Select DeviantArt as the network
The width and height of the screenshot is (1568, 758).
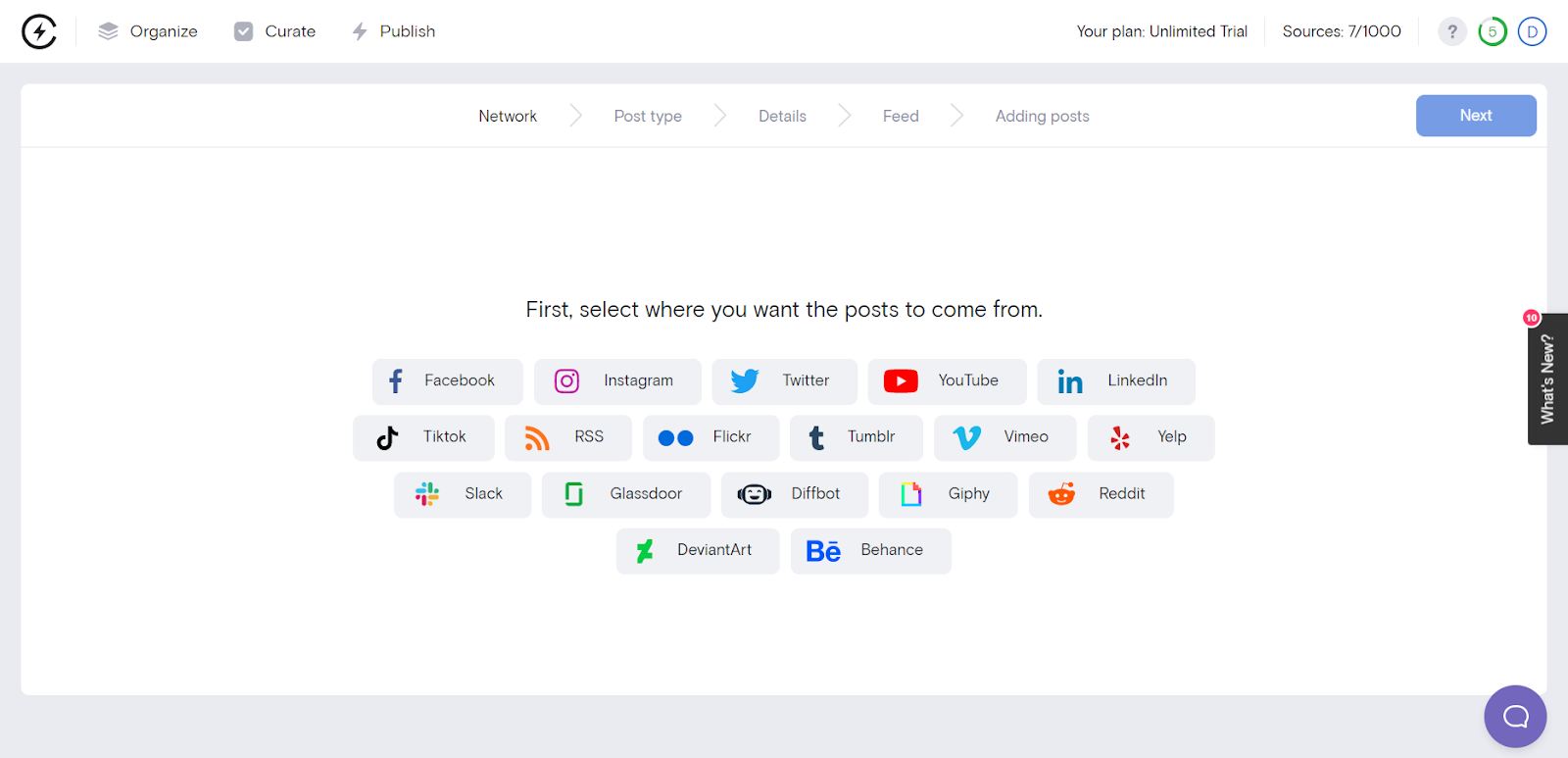[x=698, y=551]
